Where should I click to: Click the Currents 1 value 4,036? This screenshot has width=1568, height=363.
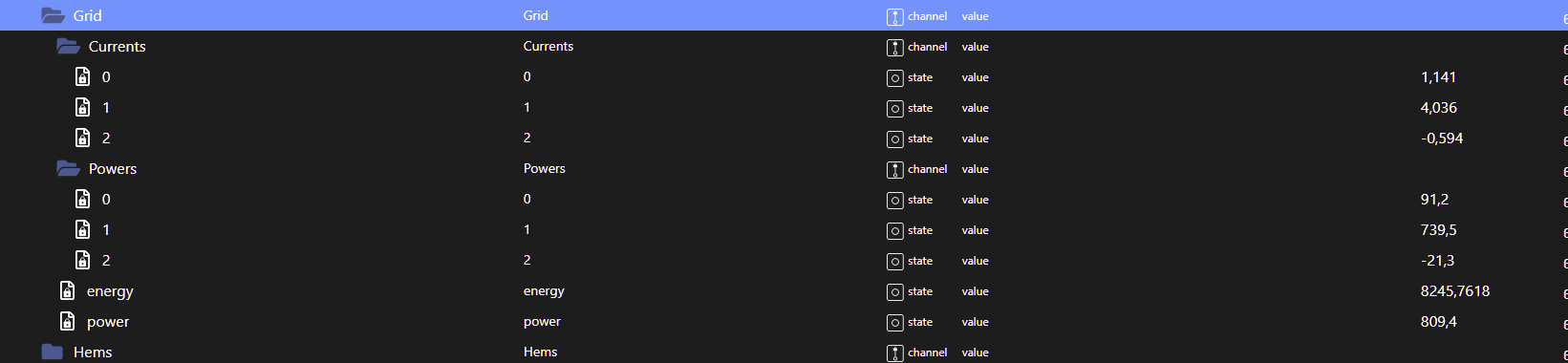click(x=1439, y=107)
